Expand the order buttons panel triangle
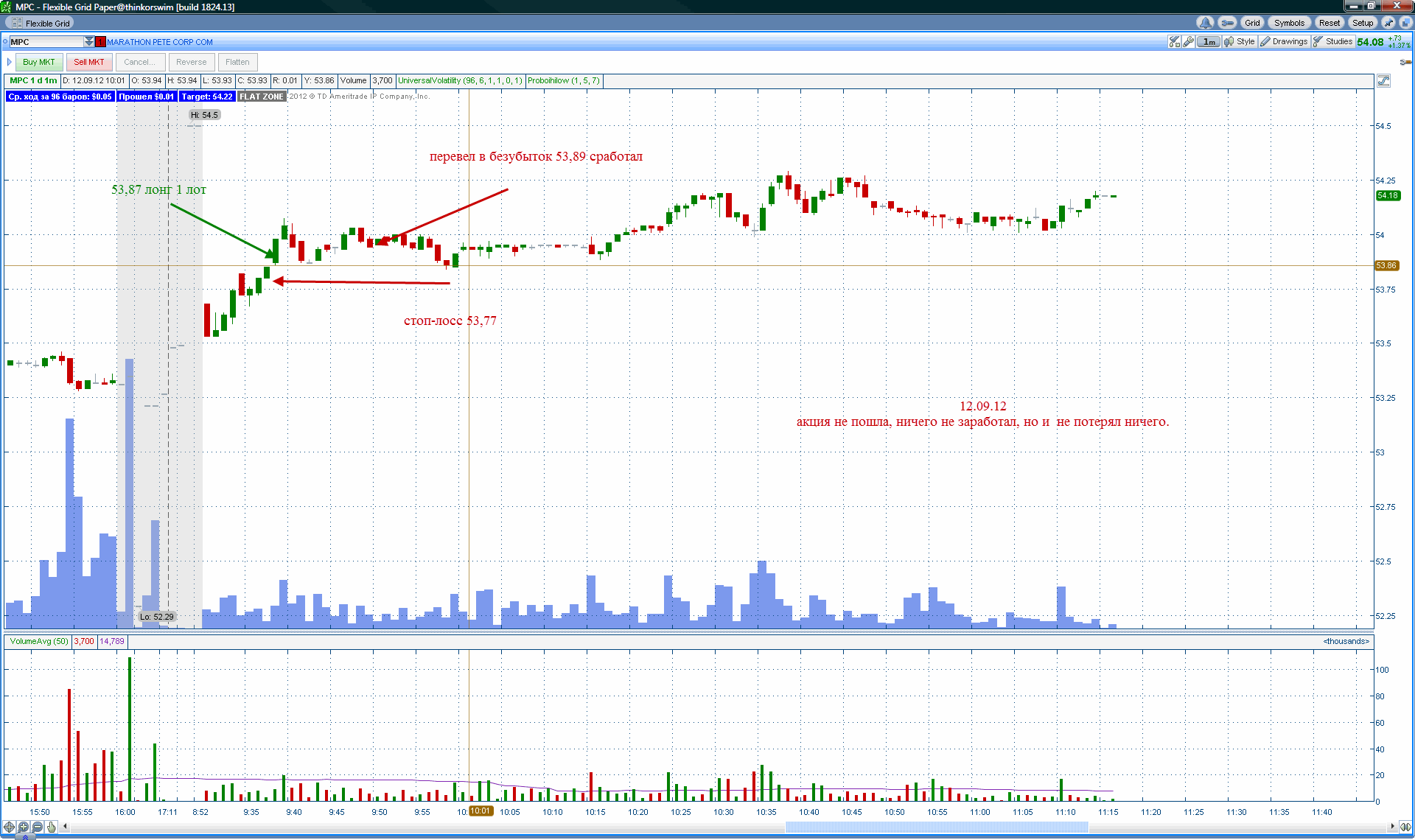 [x=9, y=62]
